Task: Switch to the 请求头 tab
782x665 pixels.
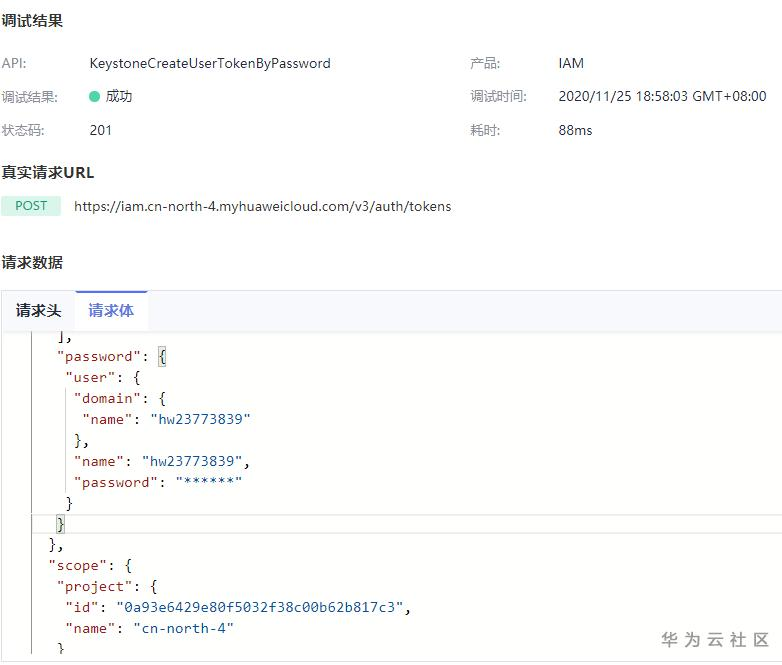Action: [38, 311]
